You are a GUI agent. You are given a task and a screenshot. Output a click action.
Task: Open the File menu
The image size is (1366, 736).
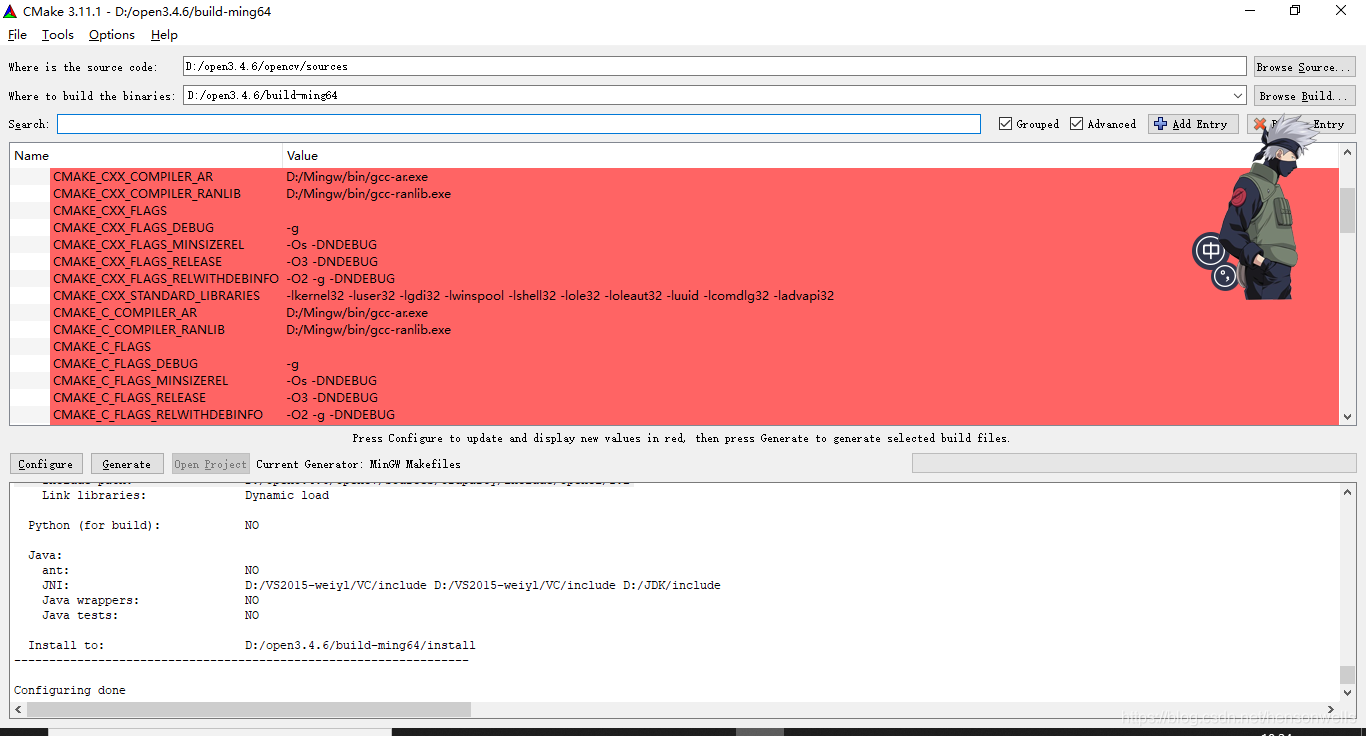(x=17, y=34)
